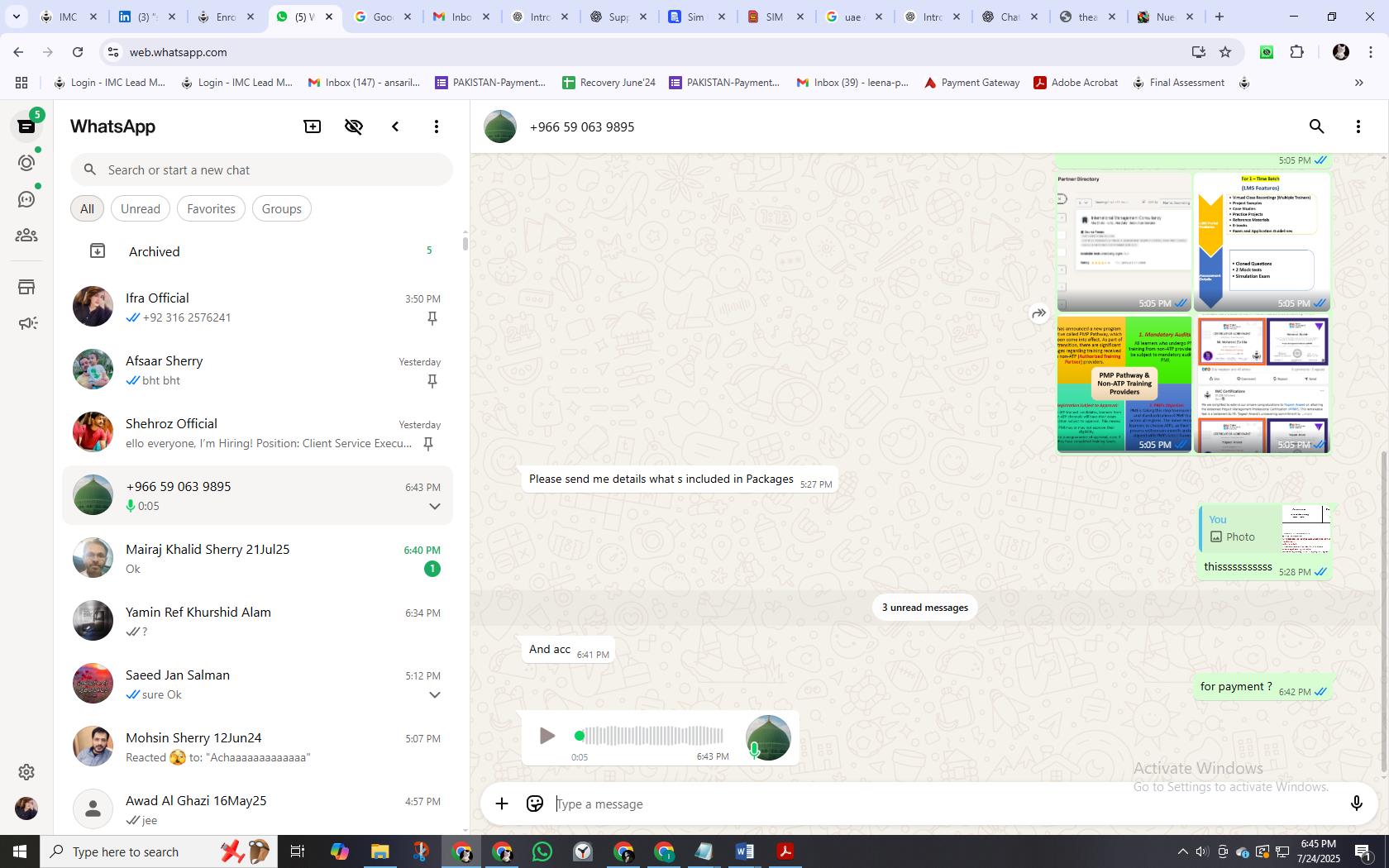Screen dimensions: 1389x868
Task: Open File Explorer from the taskbar
Action: [x=379, y=851]
